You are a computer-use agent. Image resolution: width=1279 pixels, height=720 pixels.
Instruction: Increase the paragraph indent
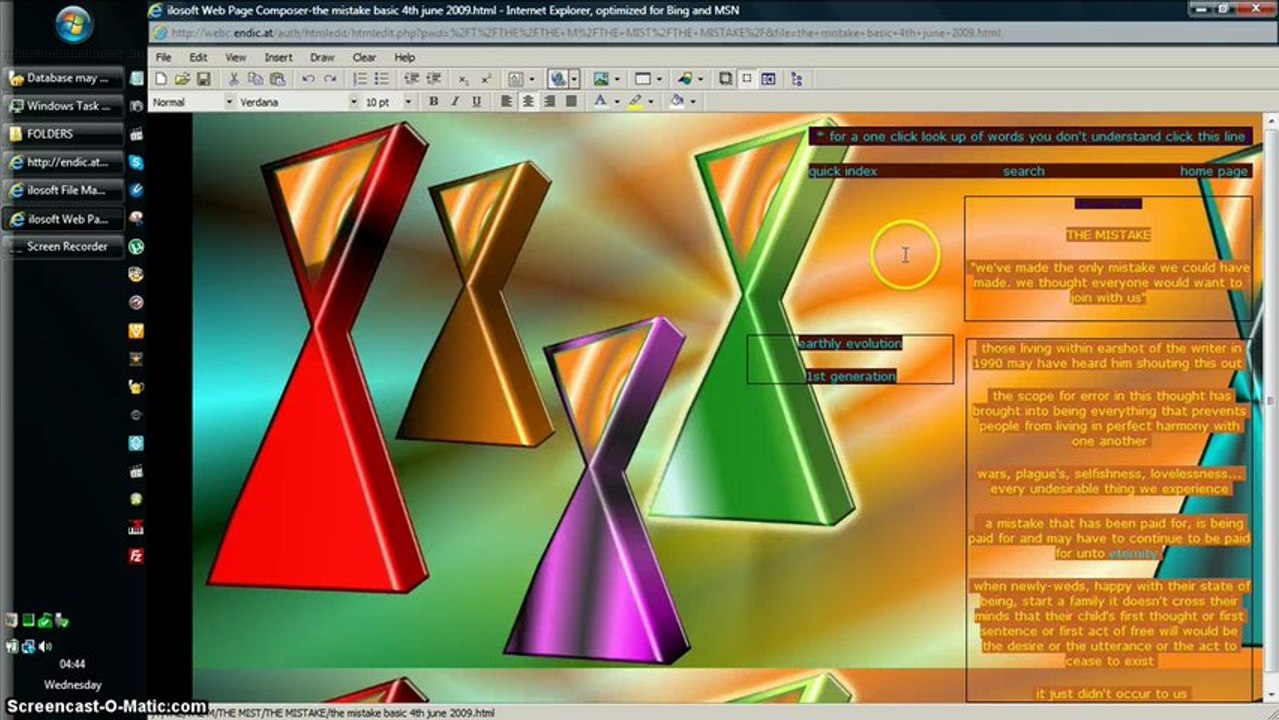point(434,79)
